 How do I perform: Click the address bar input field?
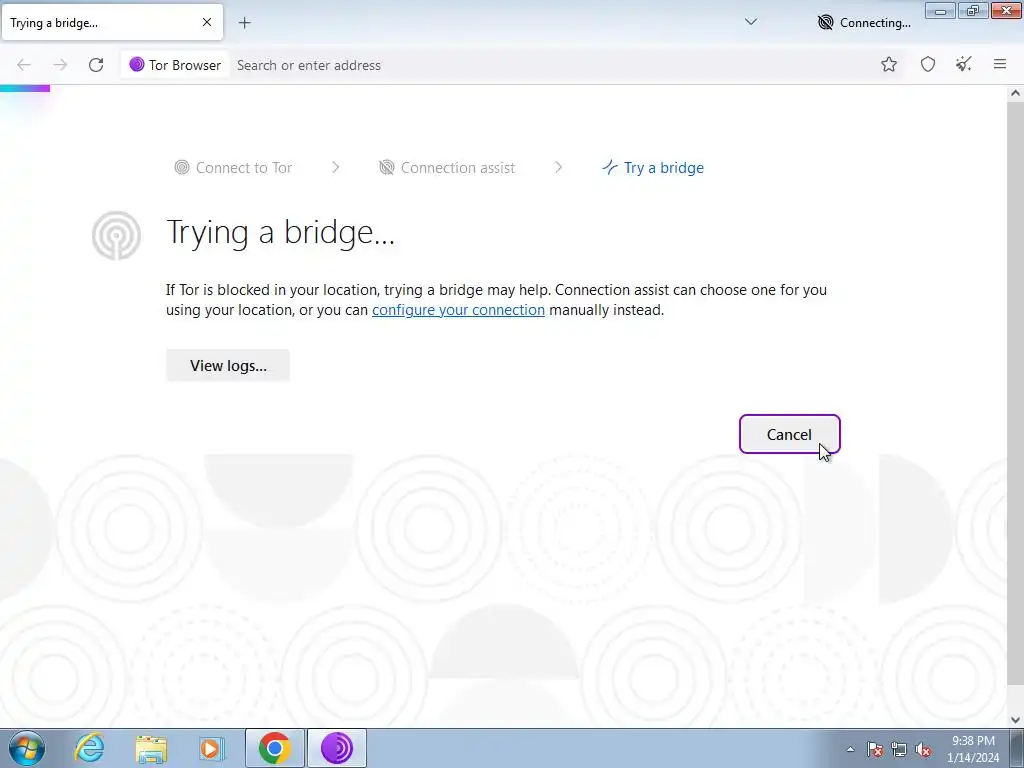[552, 65]
